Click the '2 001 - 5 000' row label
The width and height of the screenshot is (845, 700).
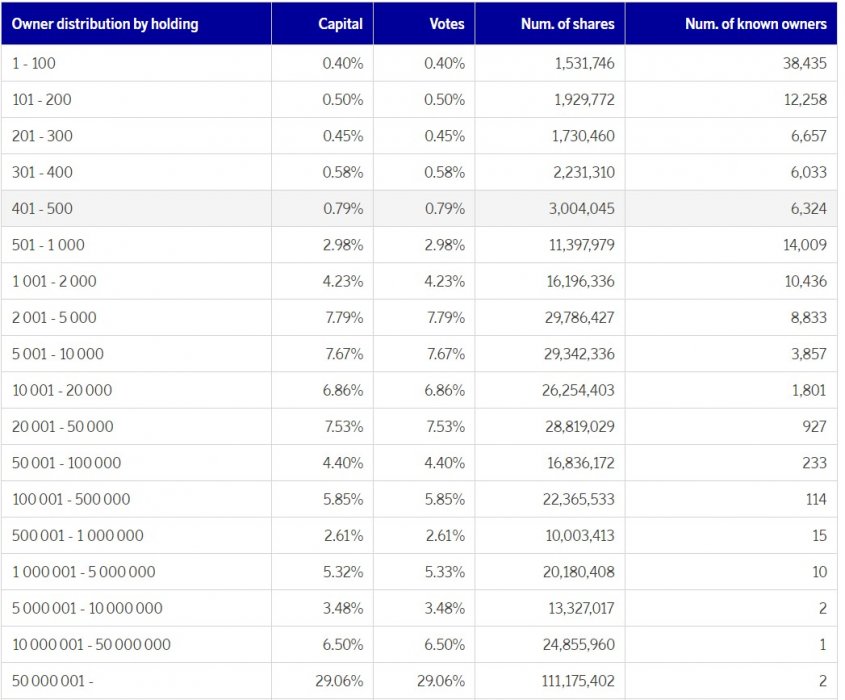pos(54,318)
